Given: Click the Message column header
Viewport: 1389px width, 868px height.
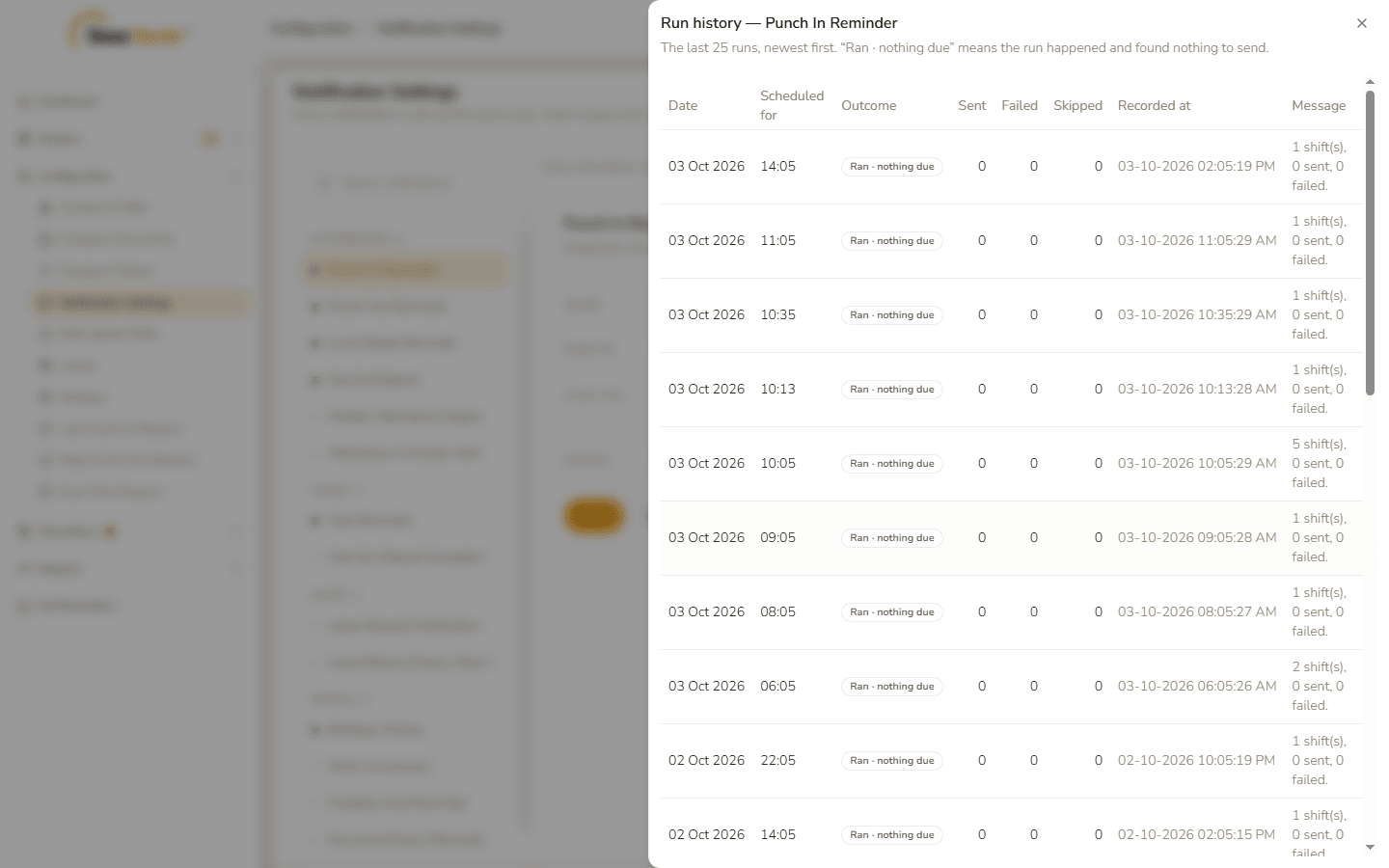Looking at the screenshot, I should (x=1319, y=105).
